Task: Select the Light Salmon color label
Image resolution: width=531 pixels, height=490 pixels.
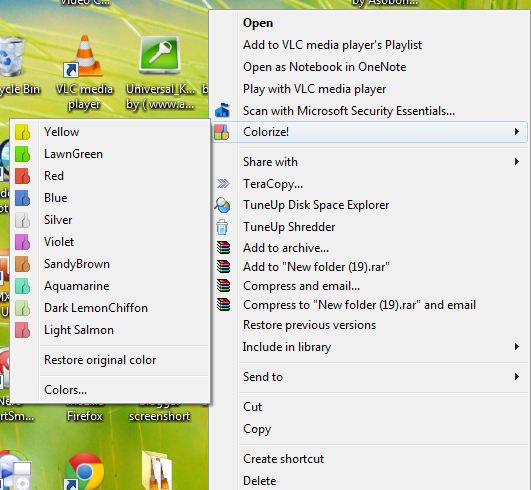Action: (79, 330)
